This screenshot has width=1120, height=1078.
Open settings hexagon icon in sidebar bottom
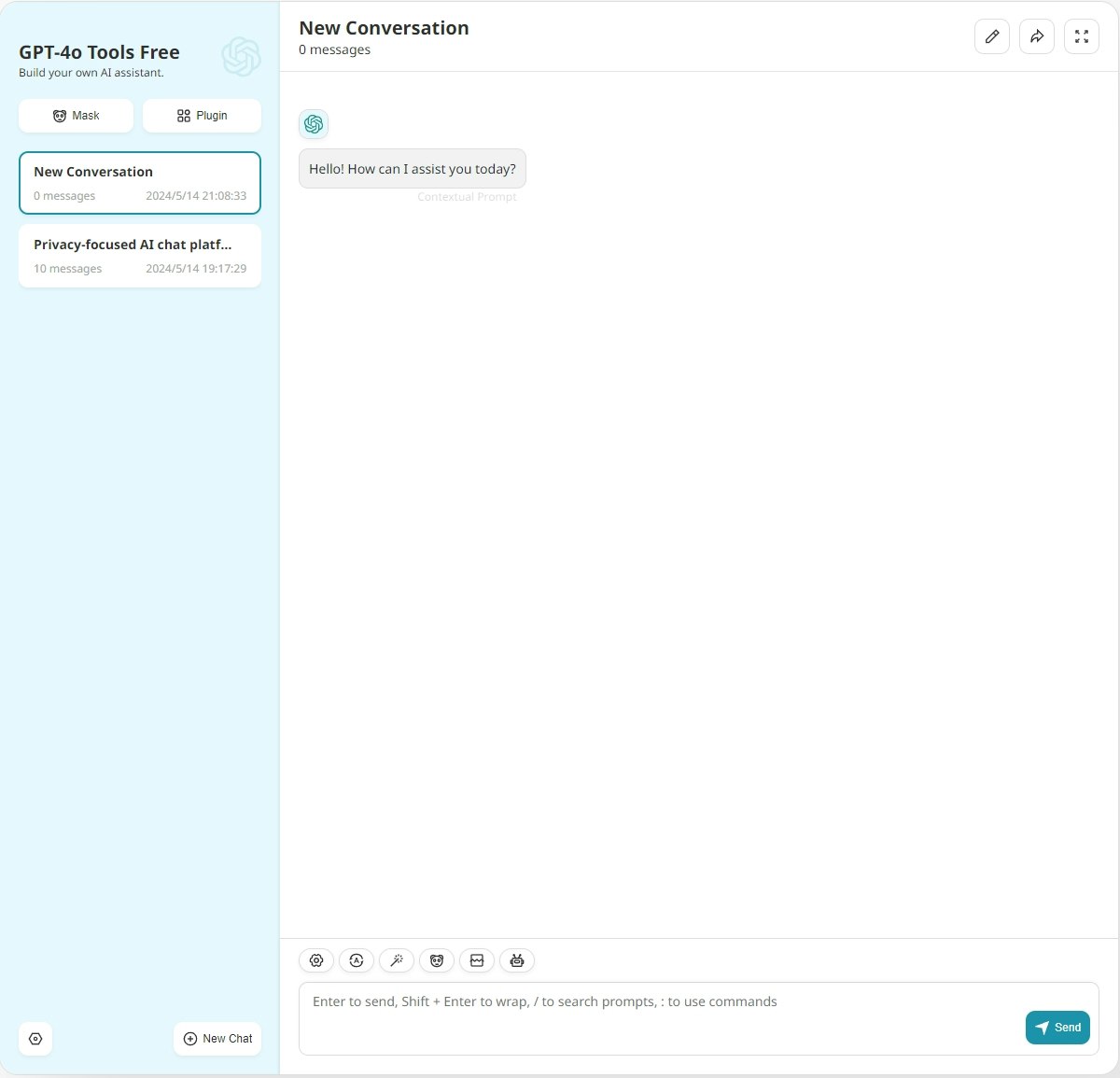tap(35, 1039)
